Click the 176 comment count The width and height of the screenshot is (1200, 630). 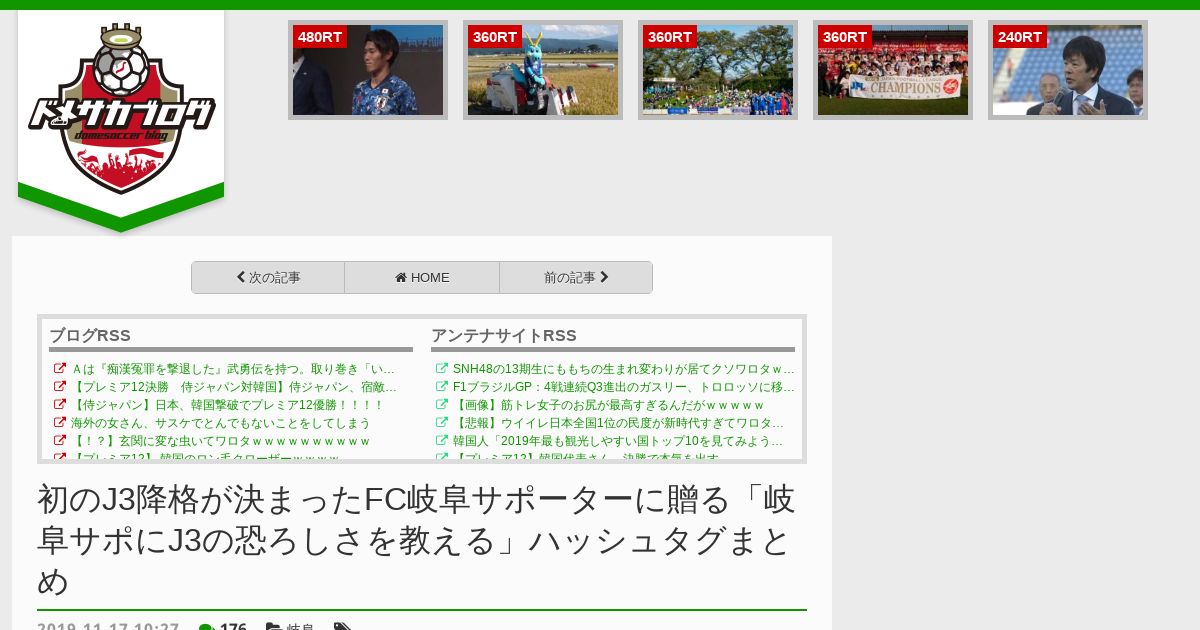tap(233, 627)
